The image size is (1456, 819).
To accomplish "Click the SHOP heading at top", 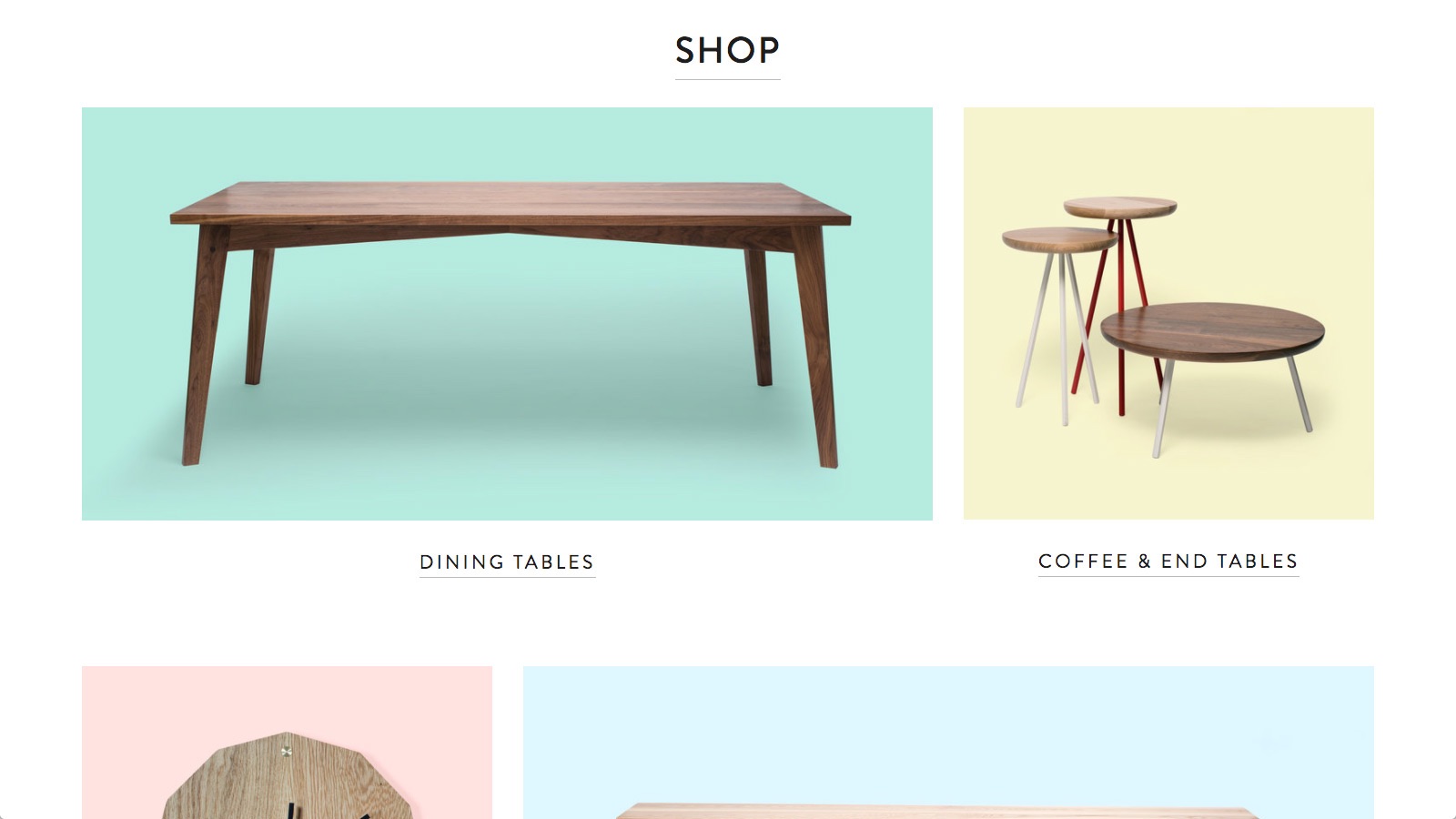I will [727, 51].
